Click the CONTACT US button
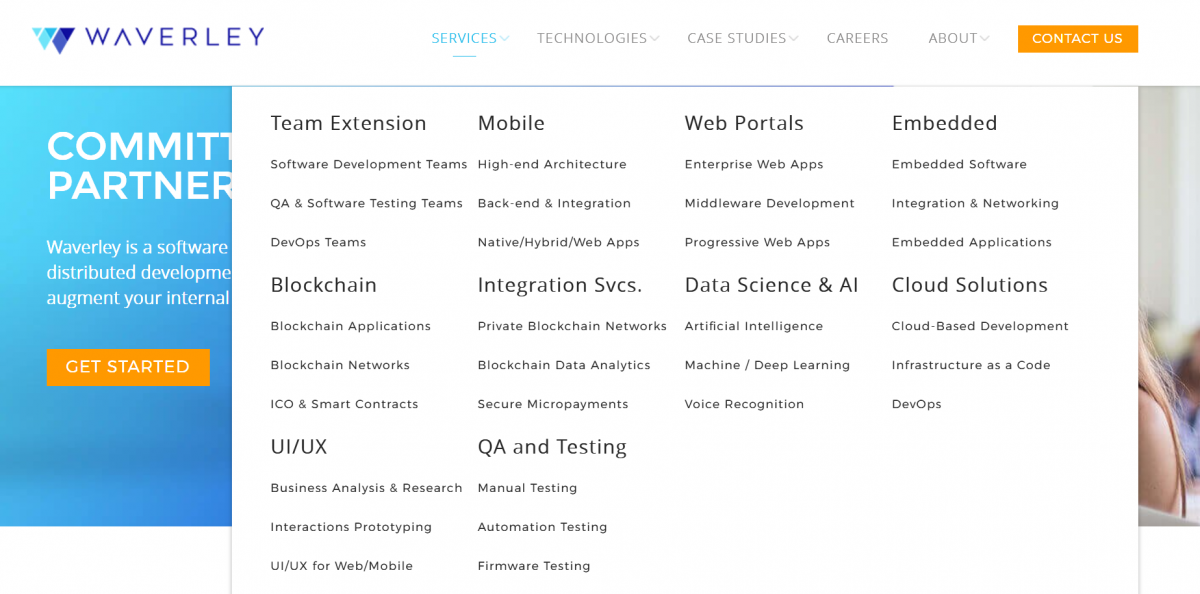Image resolution: width=1200 pixels, height=594 pixels. (1077, 38)
